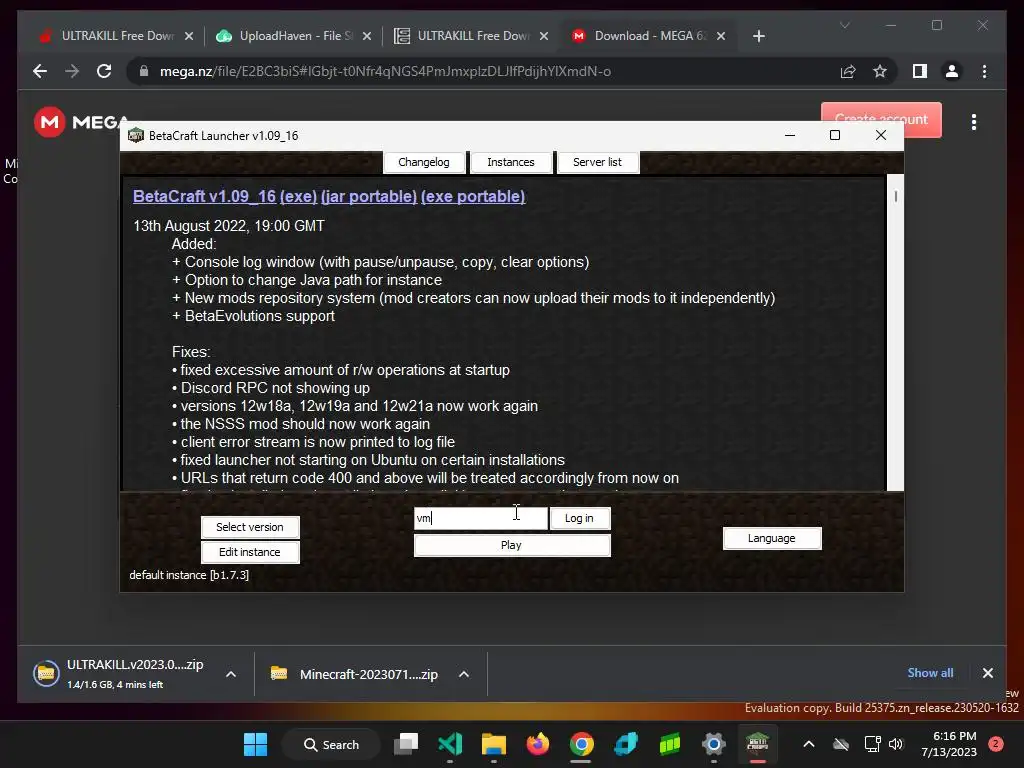
Task: Click the share page icon in address bar
Action: pos(848,71)
